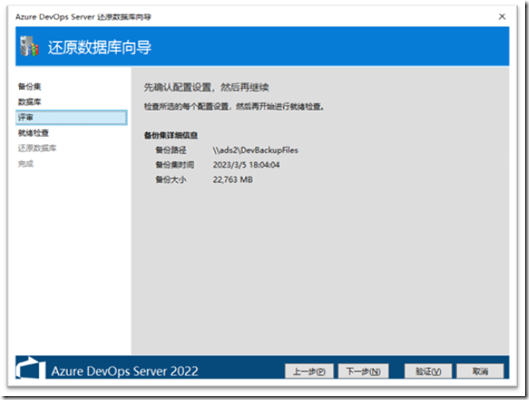
Task: Click the 备份集详细信息 section heading
Action: point(171,135)
